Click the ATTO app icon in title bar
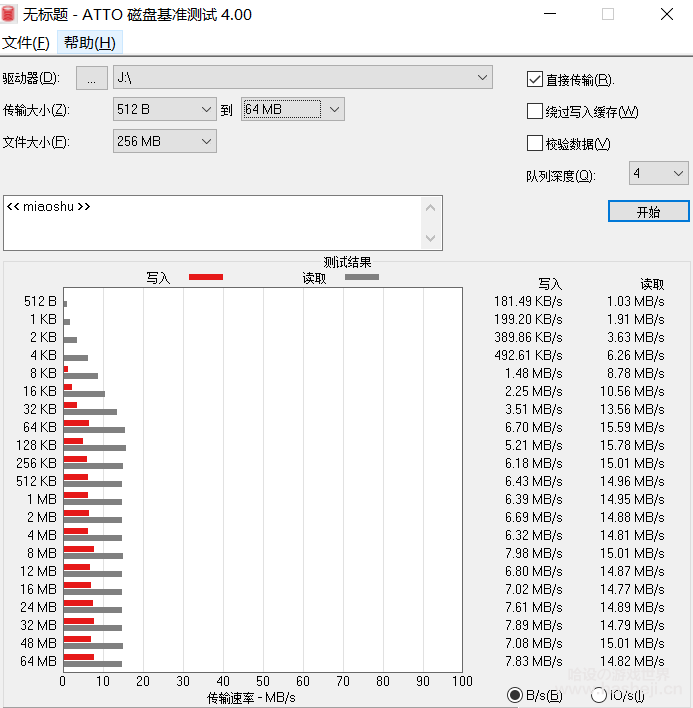Screen dimensions: 693x708 coord(9,14)
